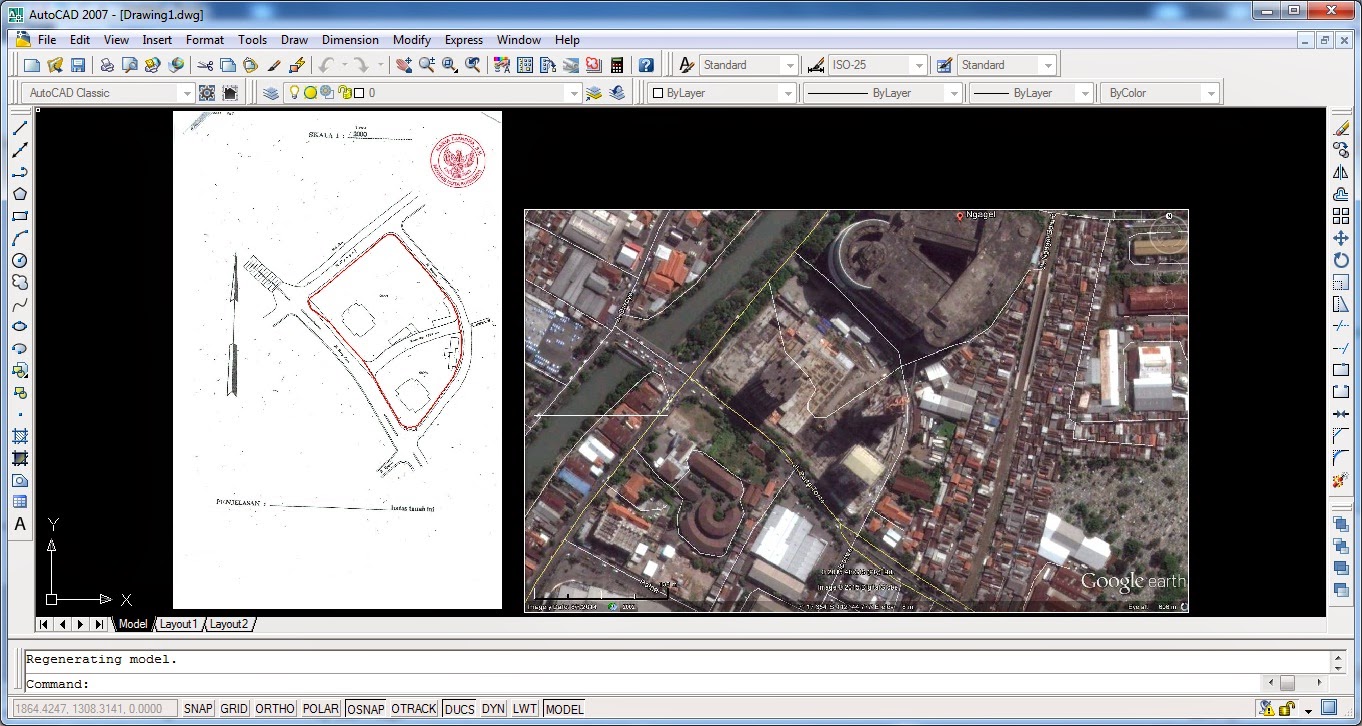Start the Revision Cloud tool
This screenshot has width=1362, height=726.
tap(20, 282)
